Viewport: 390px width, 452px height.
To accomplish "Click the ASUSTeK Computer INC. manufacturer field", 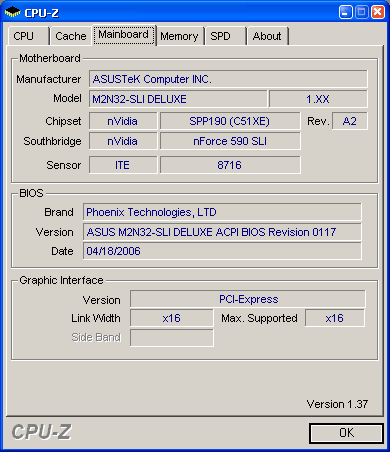I will pyautogui.click(x=228, y=79).
